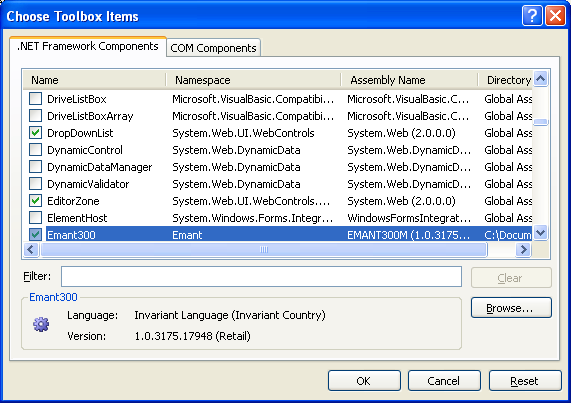
Task: Sort list by Name column header
Action: (94, 80)
